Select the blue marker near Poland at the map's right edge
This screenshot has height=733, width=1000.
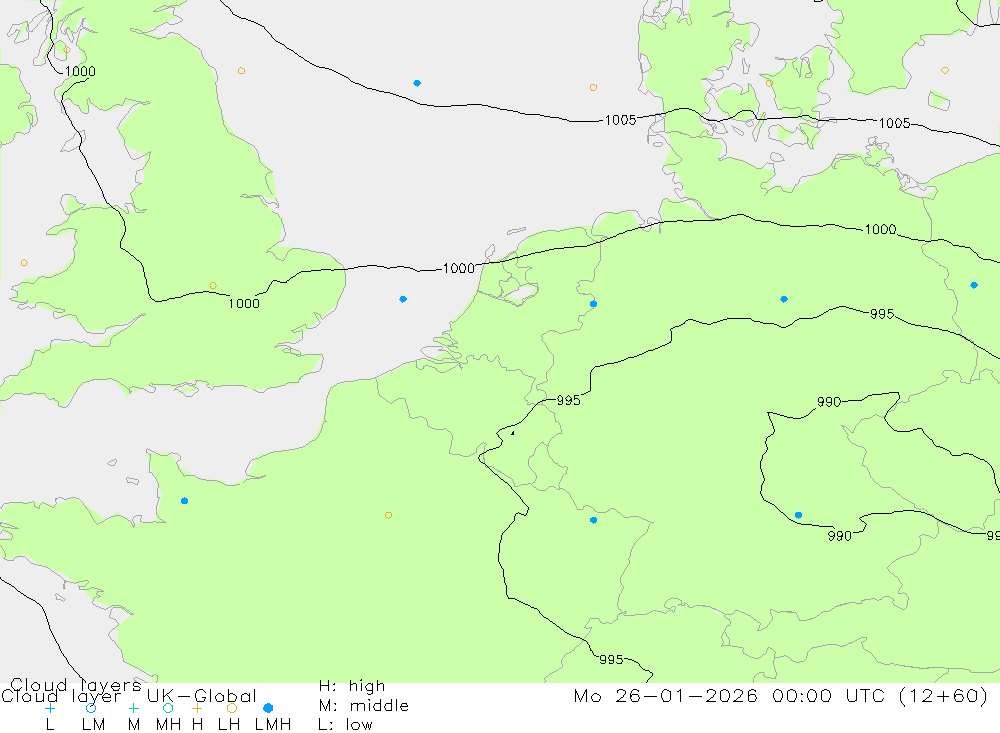(x=974, y=285)
